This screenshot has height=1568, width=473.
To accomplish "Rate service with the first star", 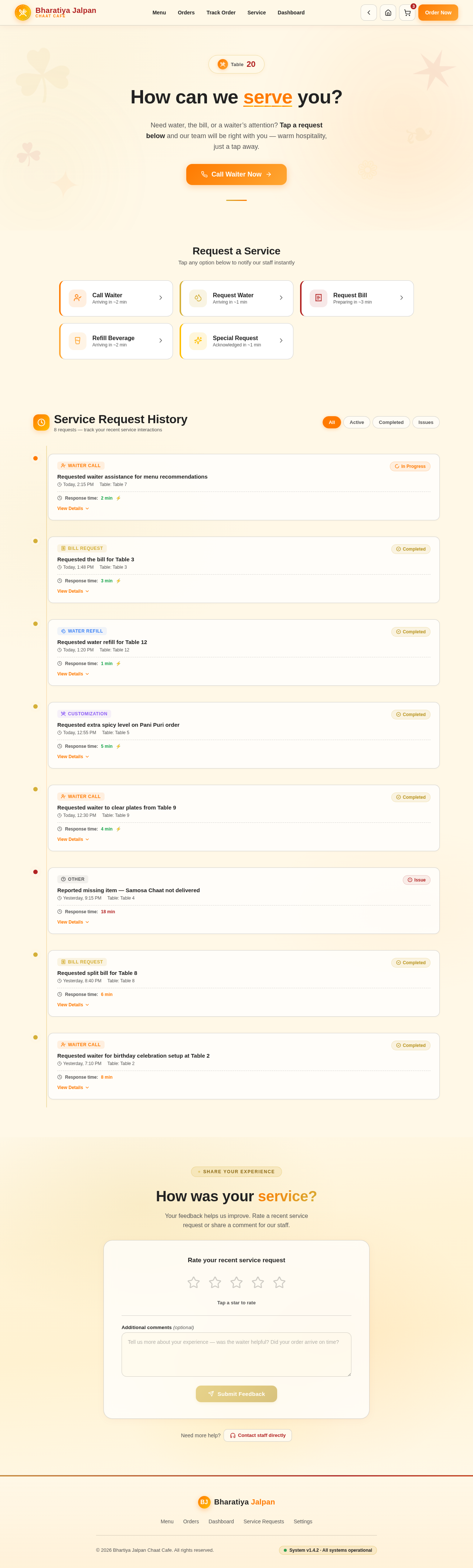I will pos(194,1283).
